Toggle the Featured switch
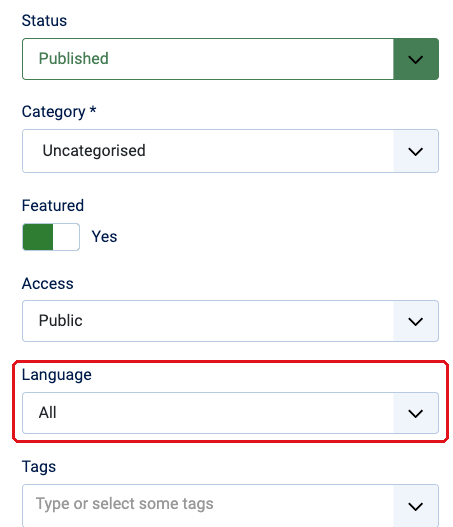453x527 pixels. (x=51, y=237)
